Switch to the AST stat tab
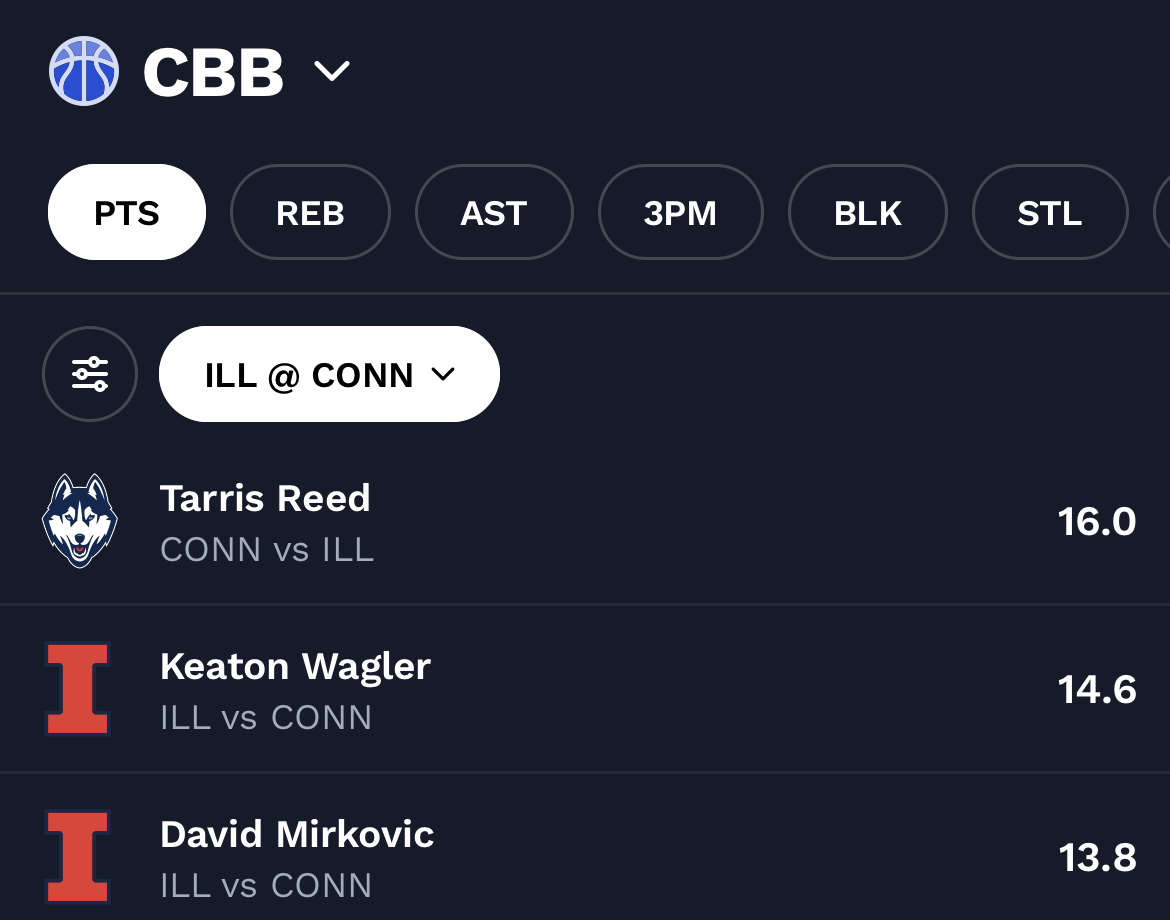This screenshot has width=1170, height=920. pos(494,212)
